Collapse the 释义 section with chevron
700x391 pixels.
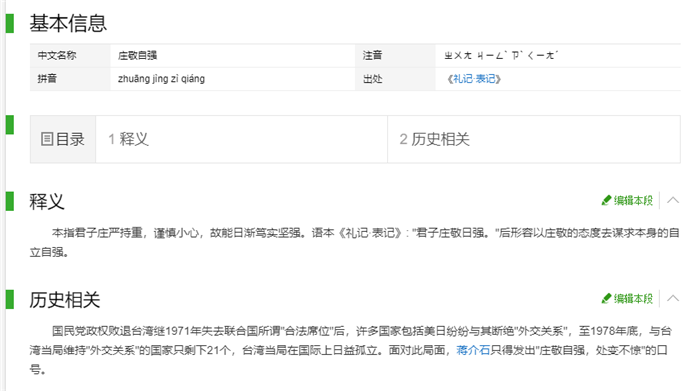point(673,200)
